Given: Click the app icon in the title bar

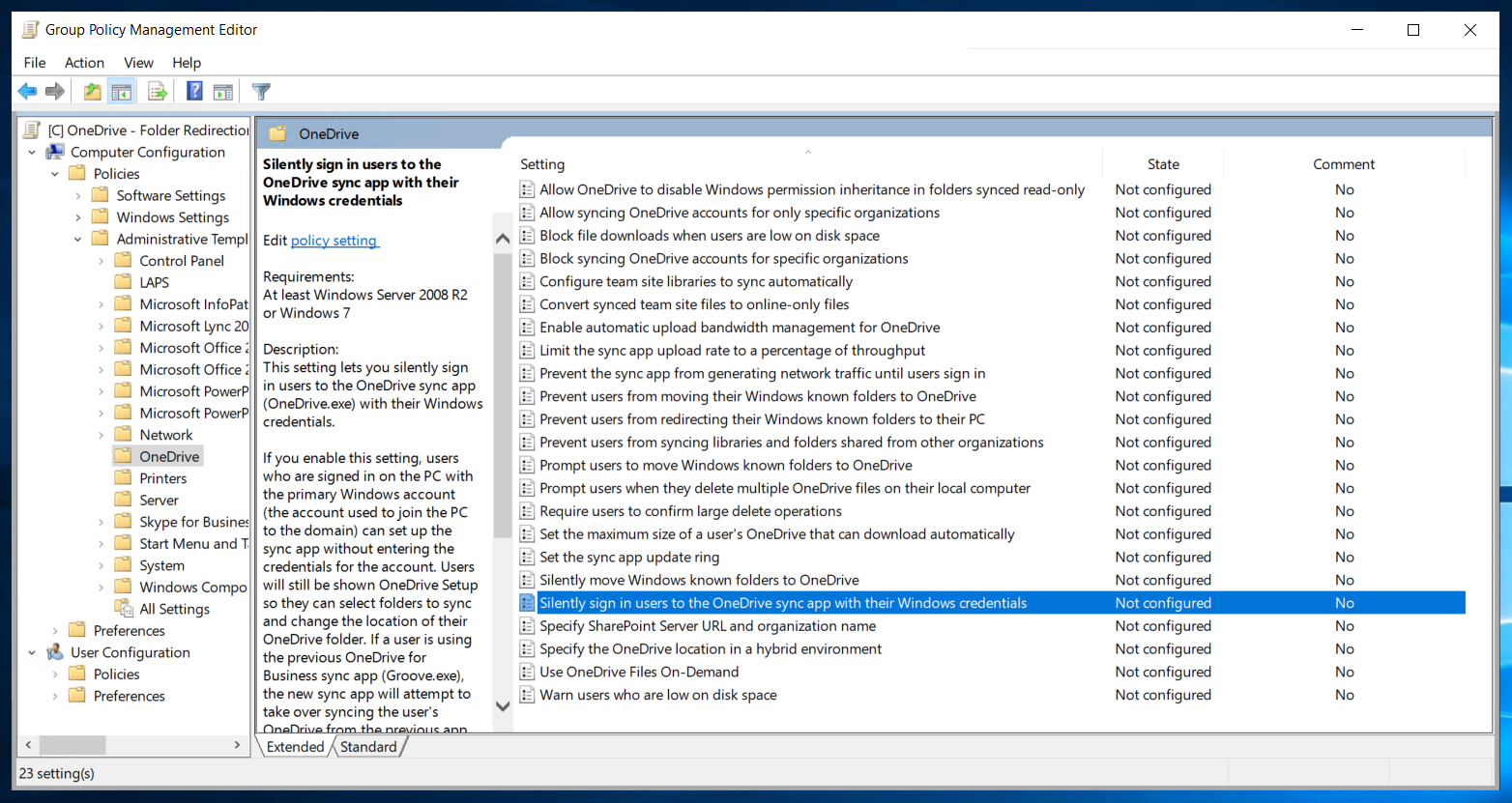Looking at the screenshot, I should [31, 30].
